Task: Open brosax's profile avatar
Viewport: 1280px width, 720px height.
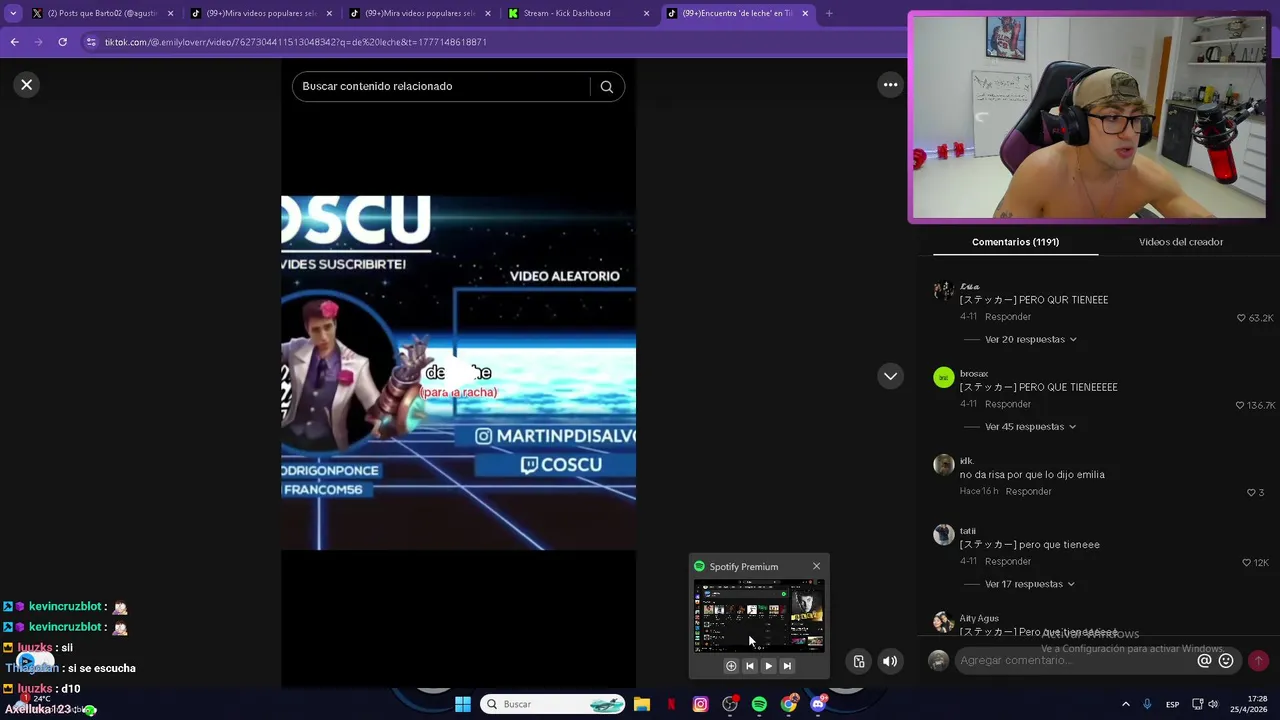Action: click(x=944, y=377)
